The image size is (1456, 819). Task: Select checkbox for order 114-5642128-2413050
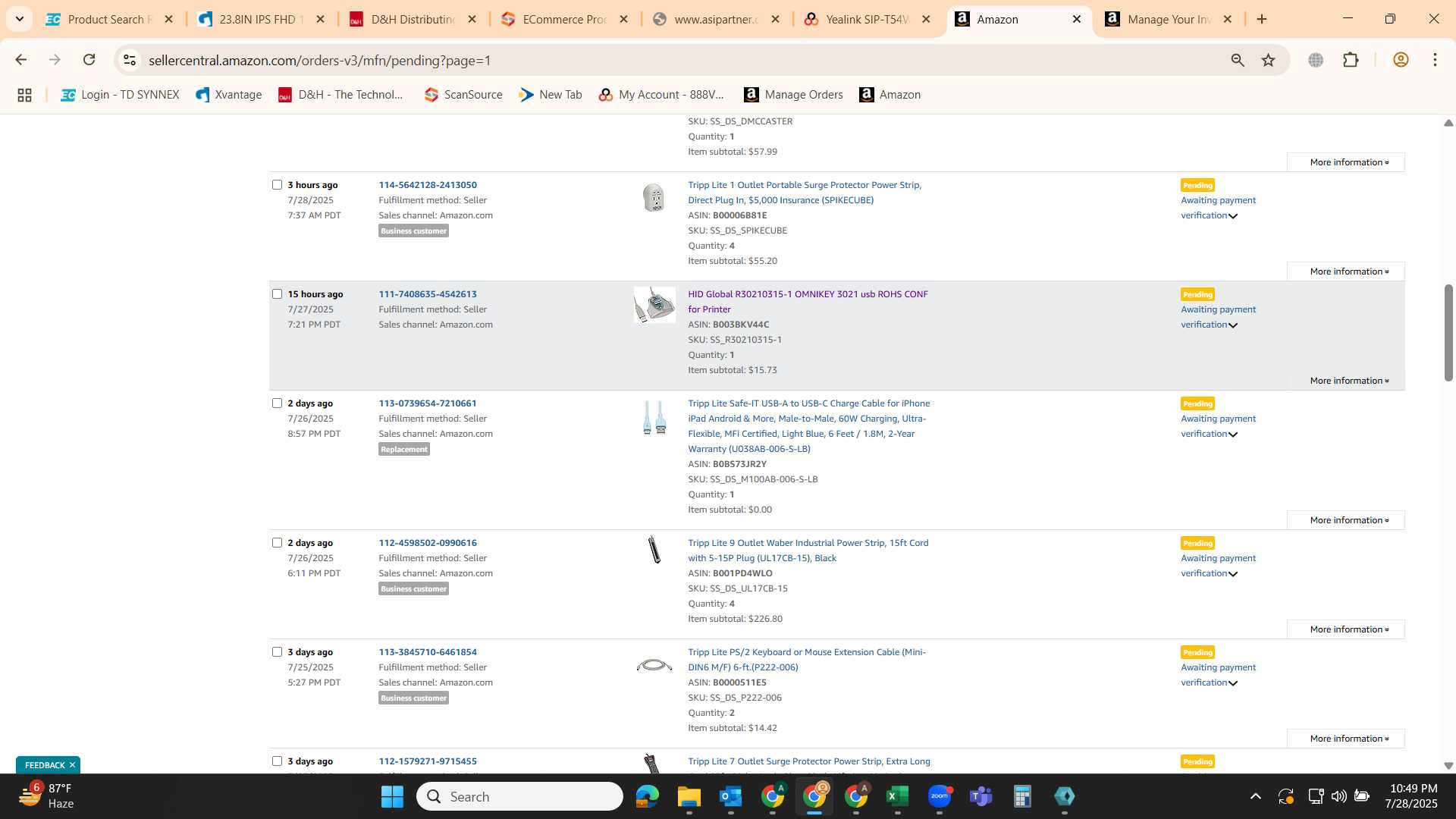[x=277, y=184]
